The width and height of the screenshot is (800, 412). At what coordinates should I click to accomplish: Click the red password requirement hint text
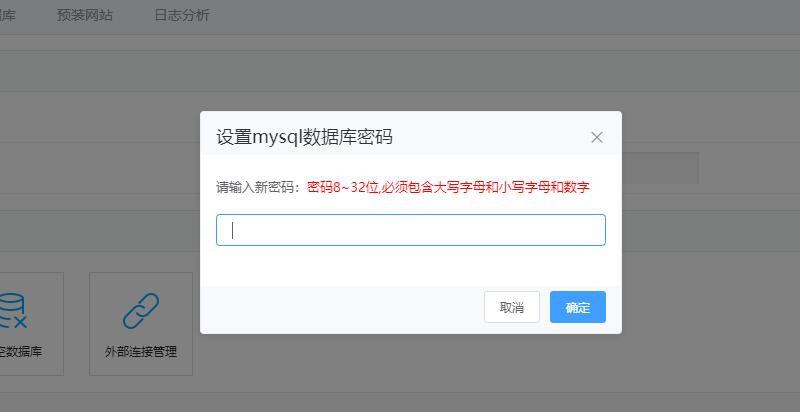(x=448, y=187)
